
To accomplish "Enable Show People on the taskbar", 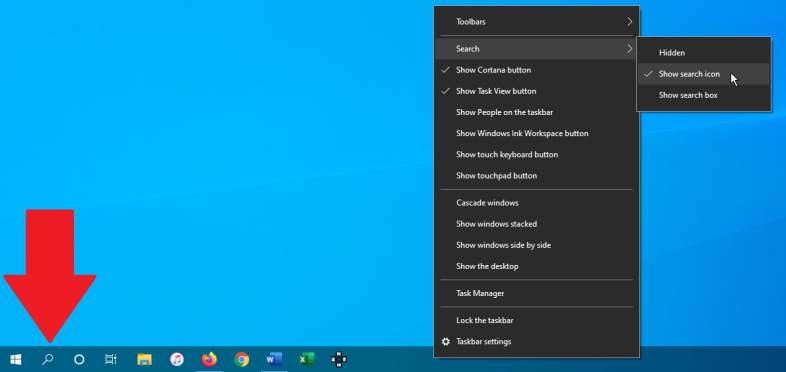I will [x=536, y=112].
